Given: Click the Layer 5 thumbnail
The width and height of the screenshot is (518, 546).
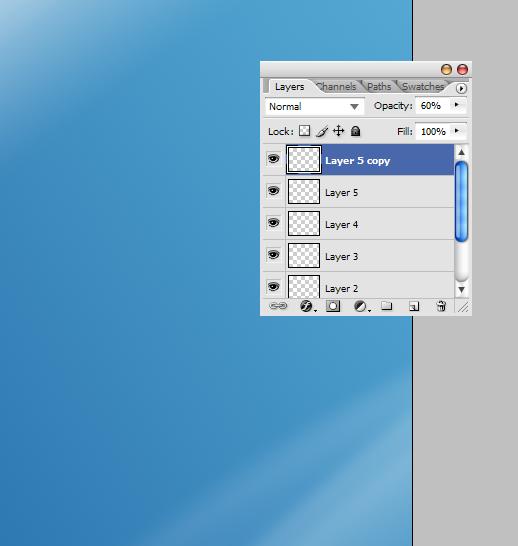Looking at the screenshot, I should point(304,192).
